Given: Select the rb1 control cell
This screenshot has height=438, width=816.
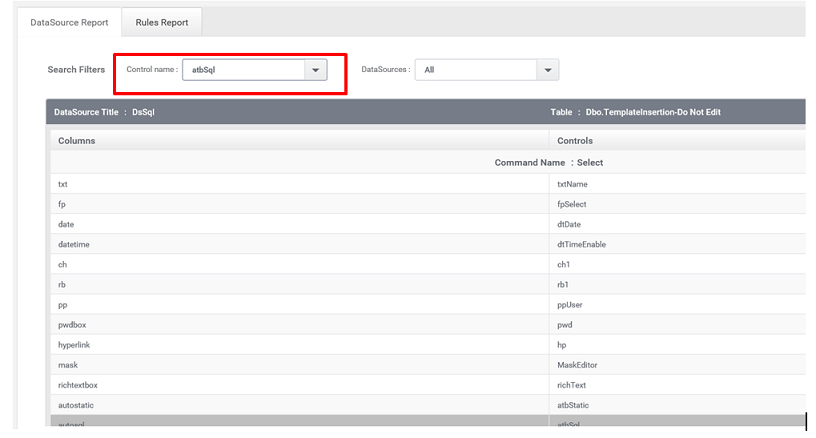Looking at the screenshot, I should [678, 285].
